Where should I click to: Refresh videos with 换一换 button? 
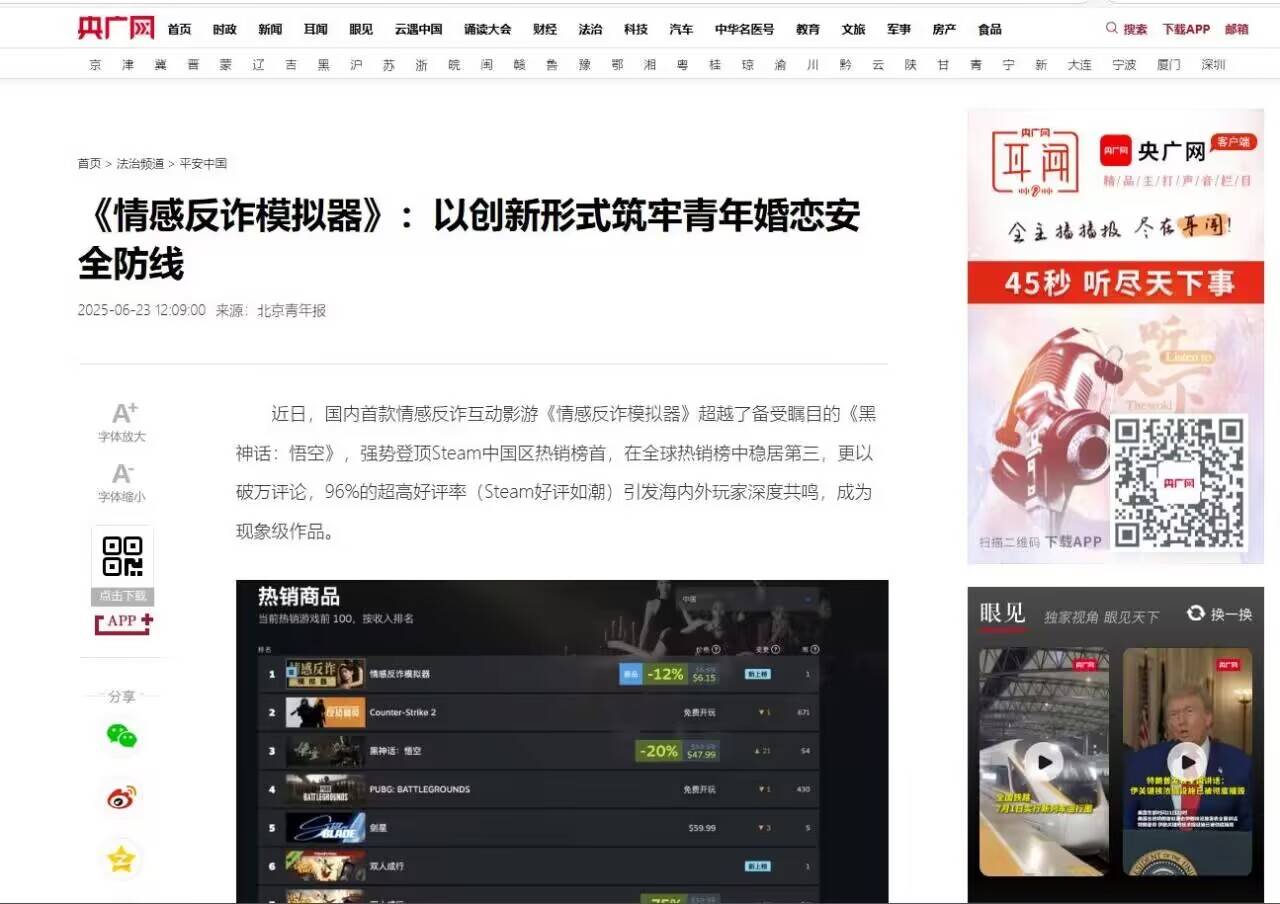pos(1219,614)
